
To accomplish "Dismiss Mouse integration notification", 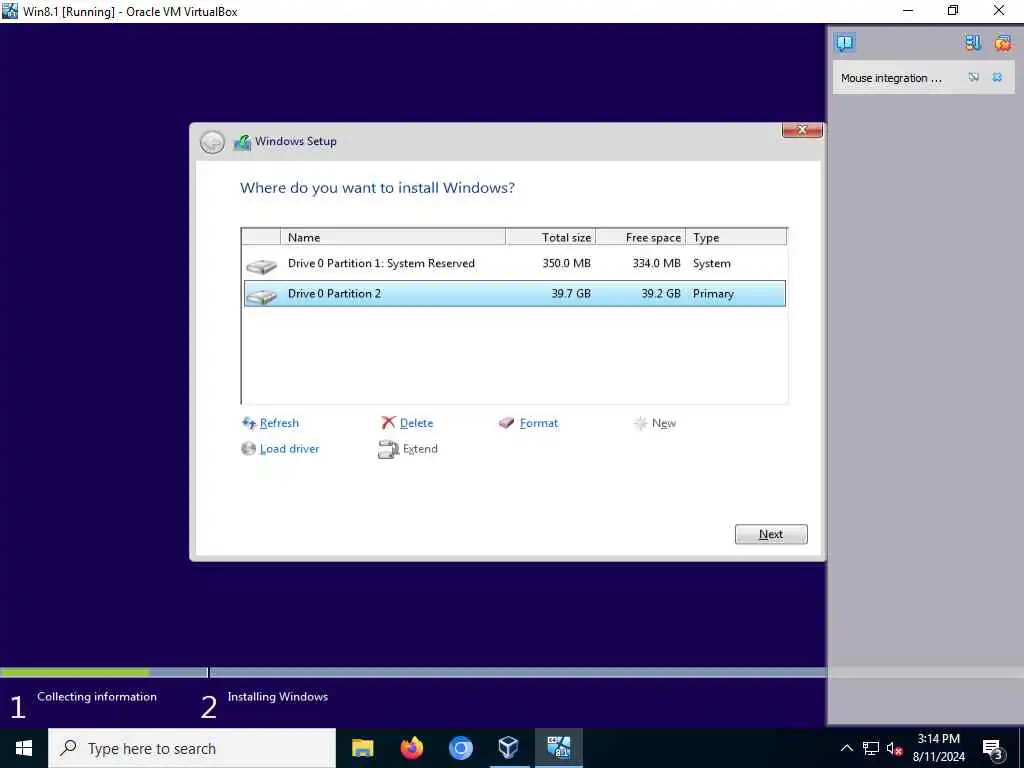I will coord(997,78).
